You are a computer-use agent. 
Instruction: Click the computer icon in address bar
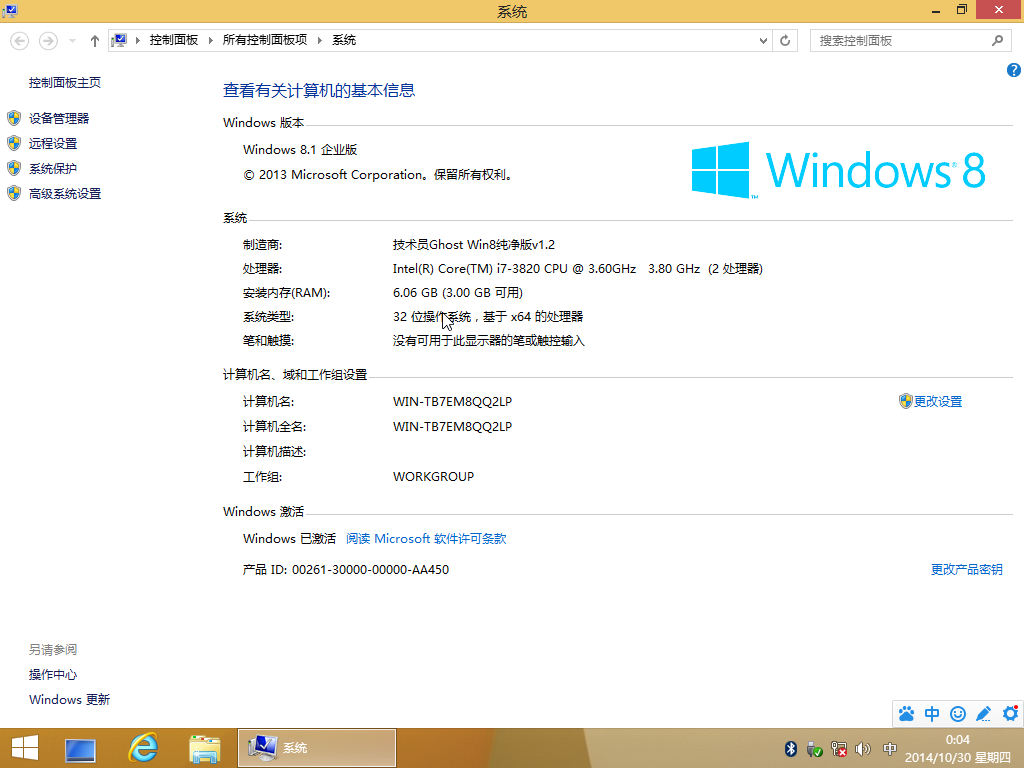pos(119,40)
